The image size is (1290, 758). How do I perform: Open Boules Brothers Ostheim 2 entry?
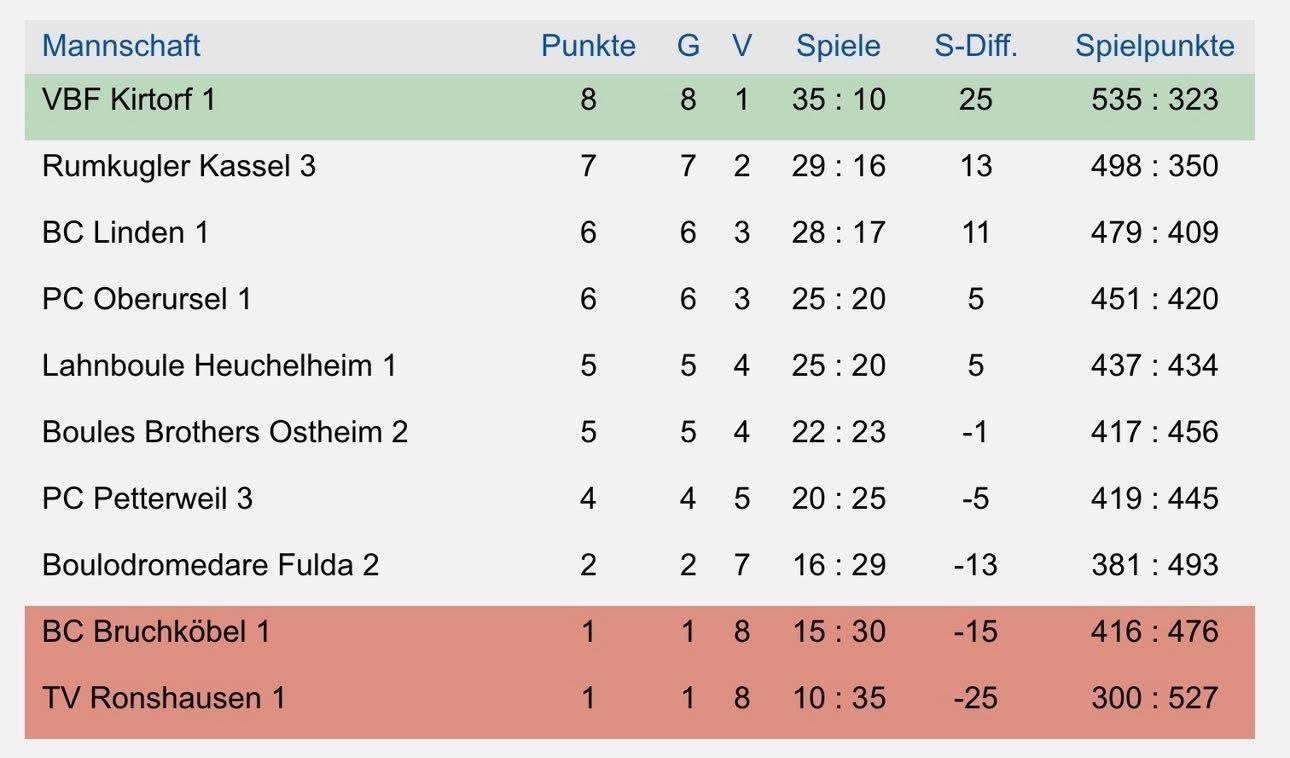click(x=225, y=432)
